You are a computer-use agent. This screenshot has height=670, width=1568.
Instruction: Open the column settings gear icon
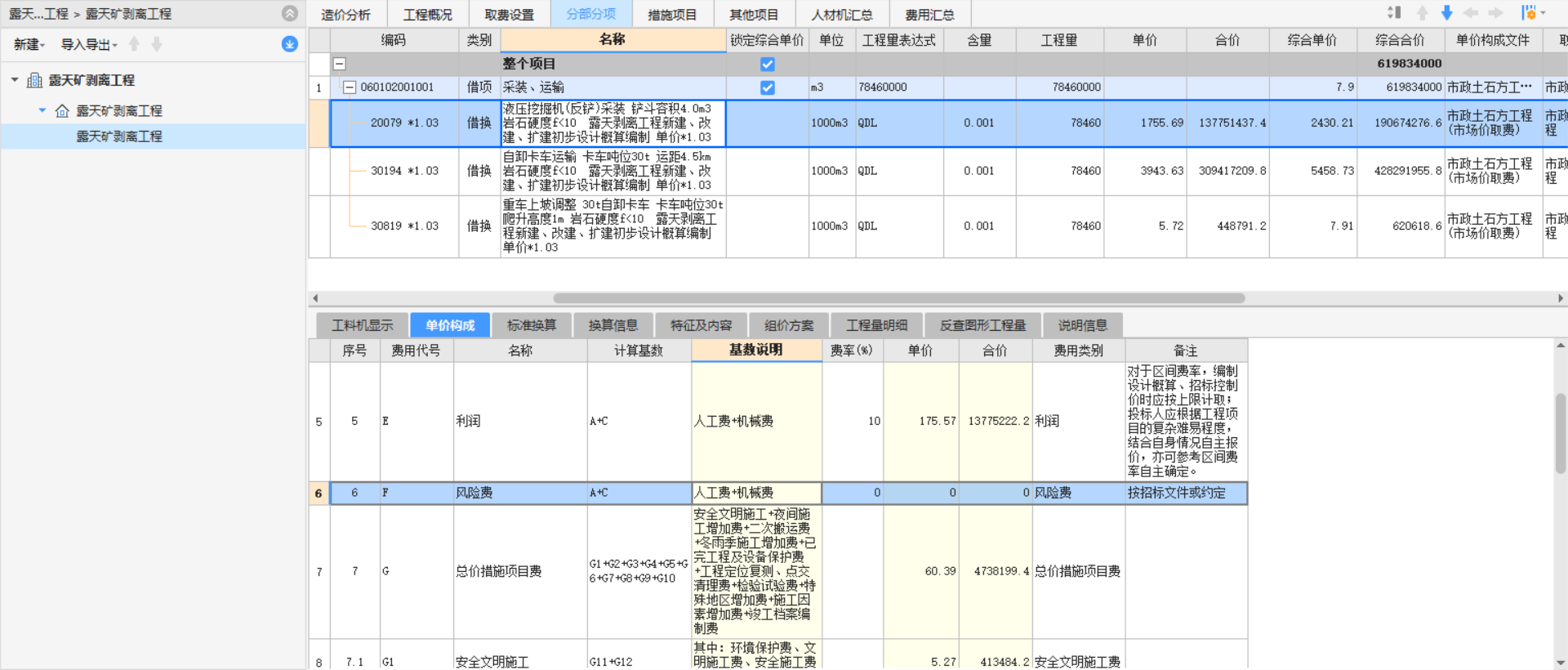point(1528,13)
